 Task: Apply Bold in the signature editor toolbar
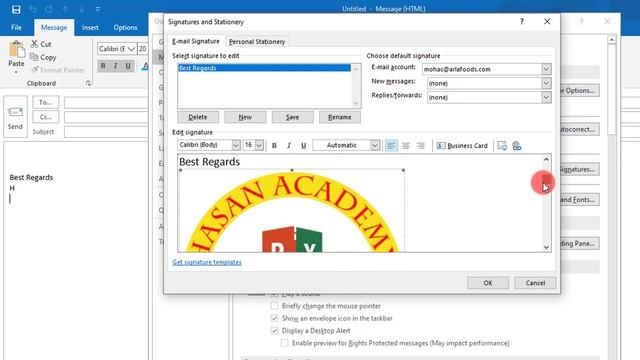(x=274, y=145)
